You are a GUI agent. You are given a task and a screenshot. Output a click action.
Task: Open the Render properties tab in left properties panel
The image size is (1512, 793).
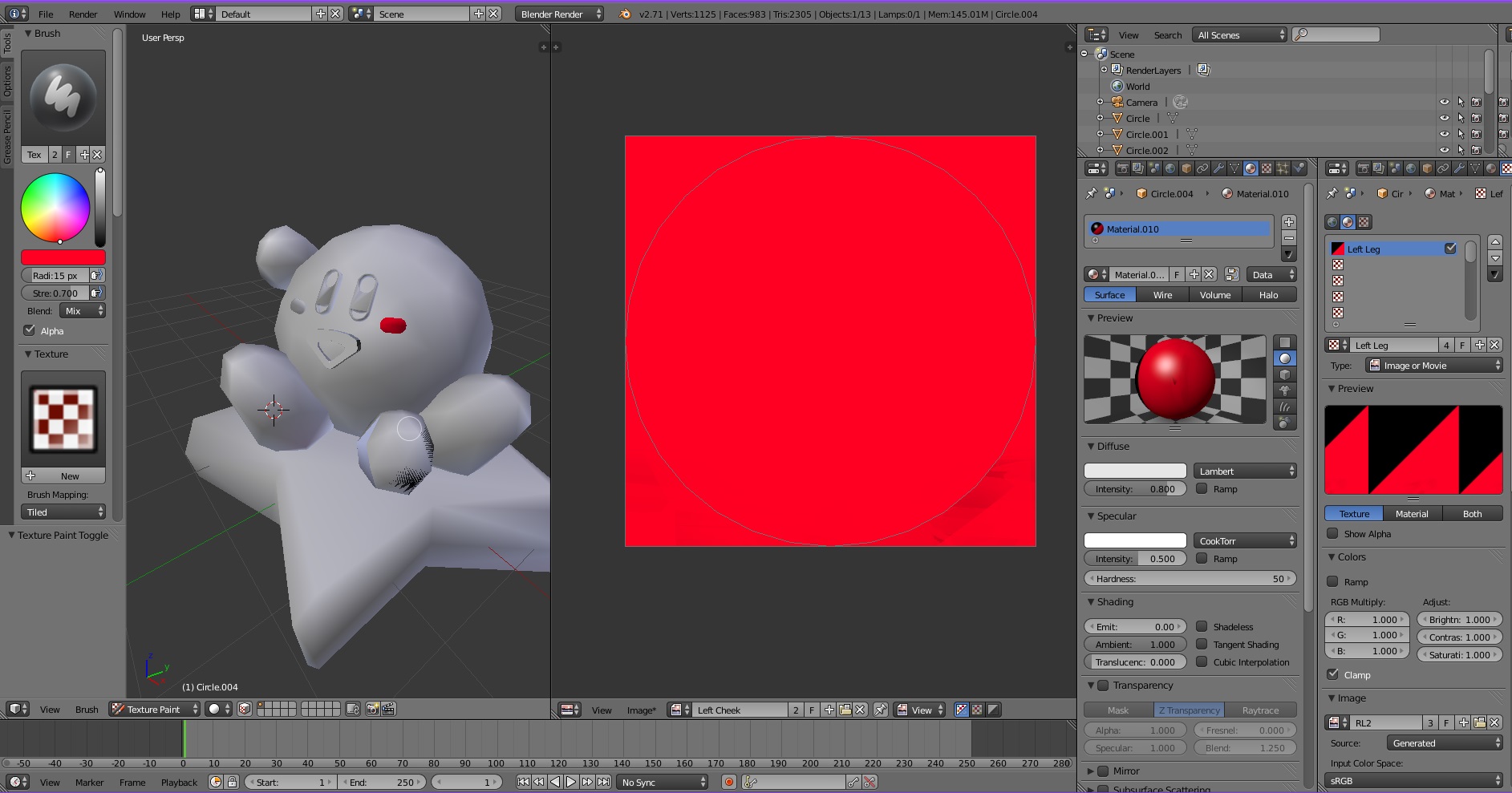(1122, 168)
